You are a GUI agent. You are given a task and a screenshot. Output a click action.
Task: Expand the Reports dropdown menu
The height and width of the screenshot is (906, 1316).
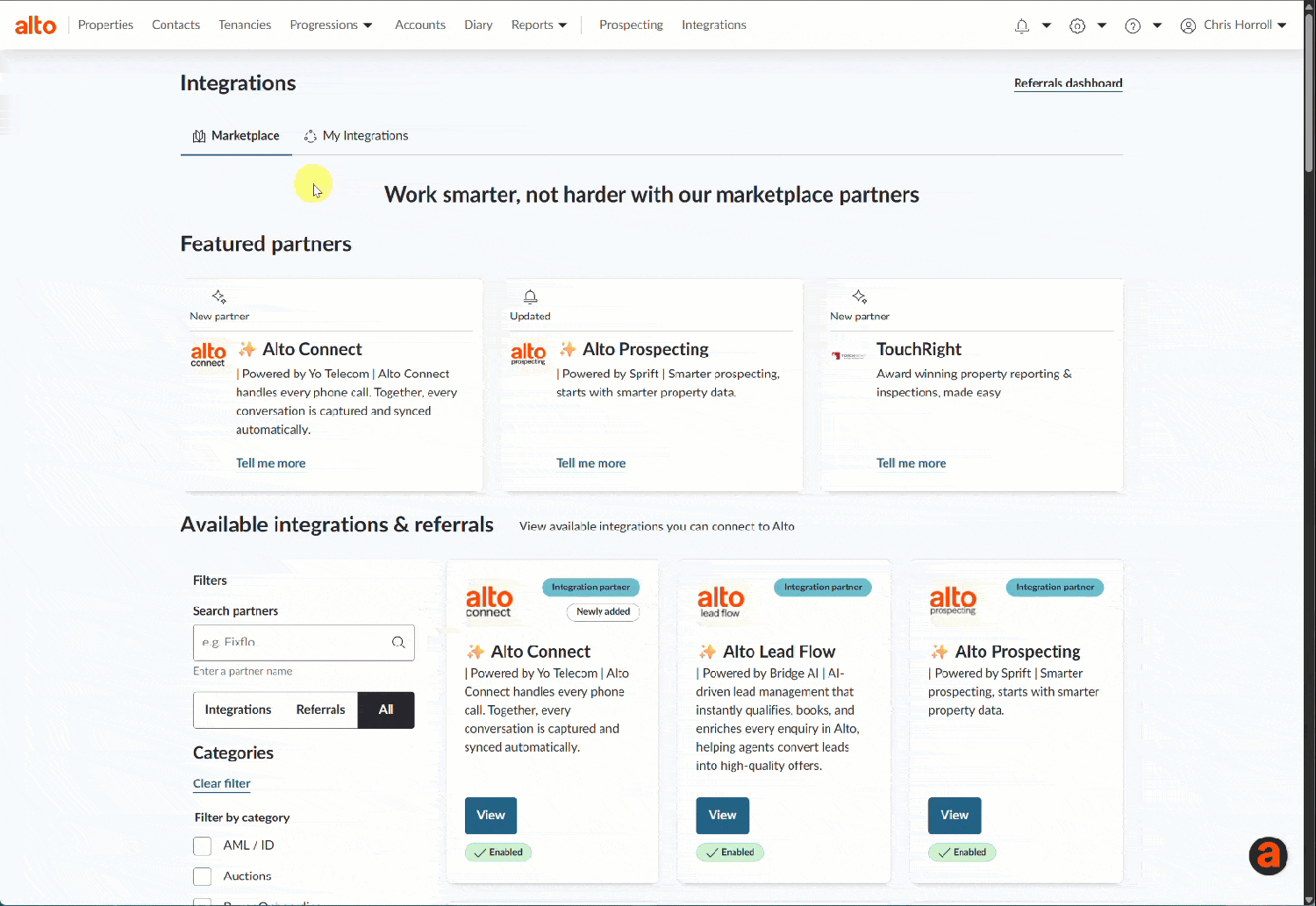tap(539, 25)
